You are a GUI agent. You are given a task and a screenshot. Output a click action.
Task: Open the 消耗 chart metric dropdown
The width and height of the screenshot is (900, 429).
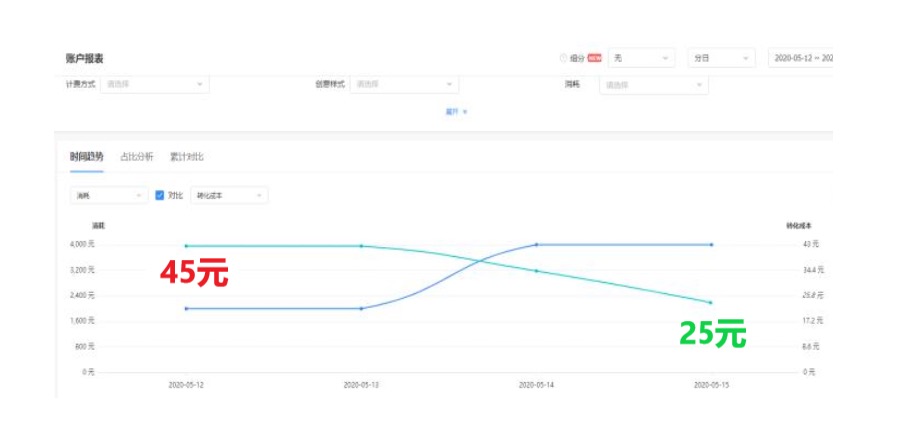(x=109, y=196)
